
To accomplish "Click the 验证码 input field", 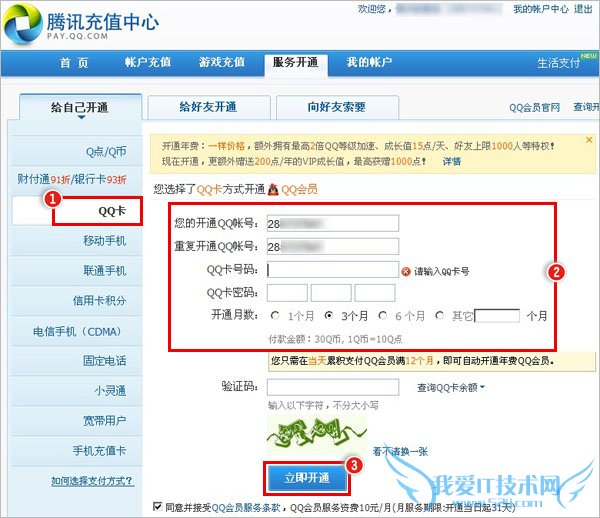I will click(x=333, y=387).
